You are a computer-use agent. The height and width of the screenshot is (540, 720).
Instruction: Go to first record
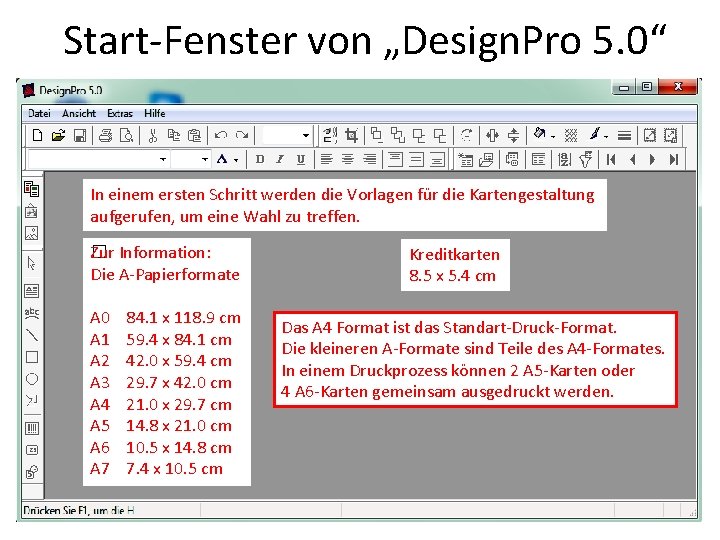[611, 159]
